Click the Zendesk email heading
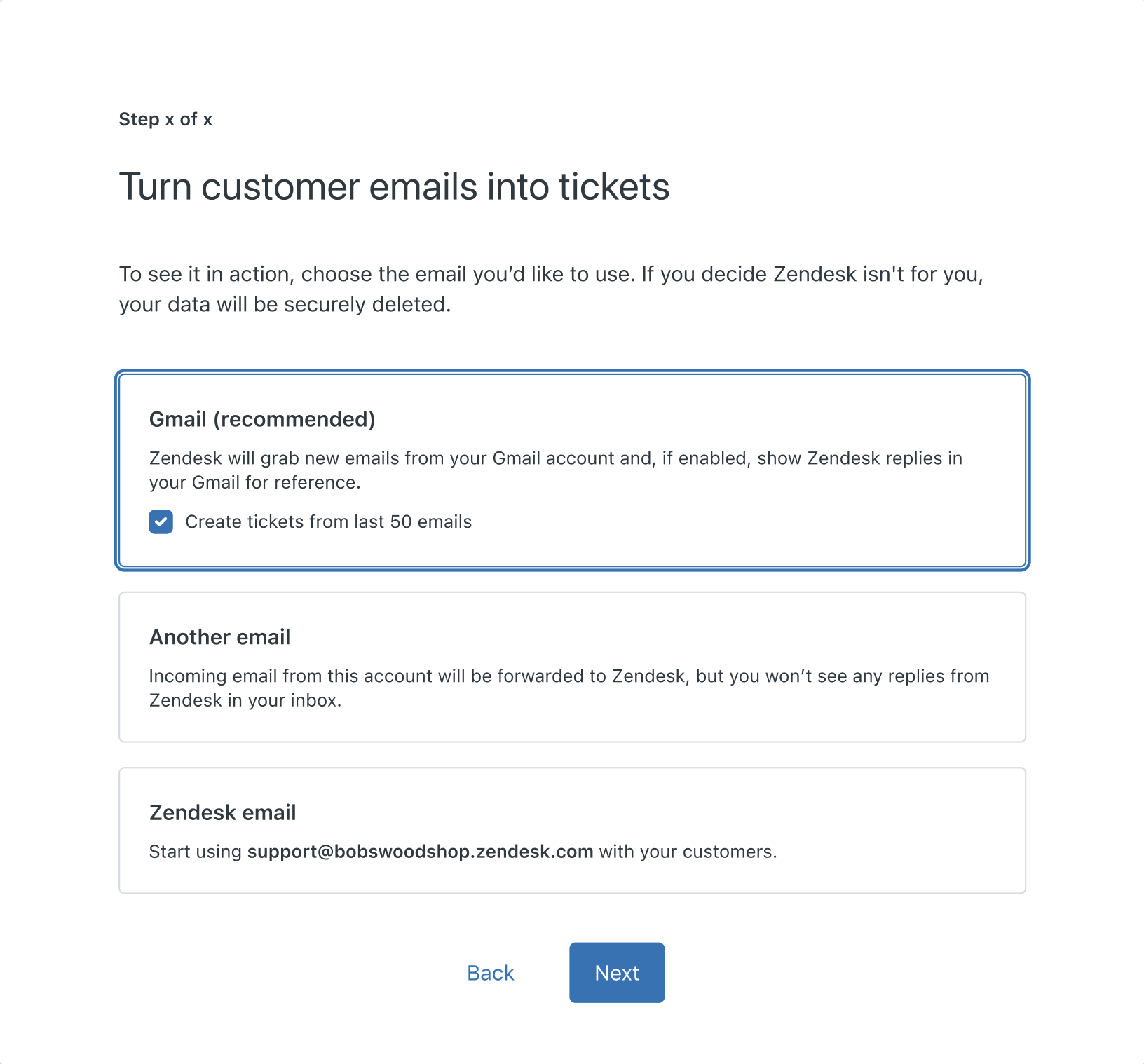The width and height of the screenshot is (1144, 1064). tap(223, 812)
